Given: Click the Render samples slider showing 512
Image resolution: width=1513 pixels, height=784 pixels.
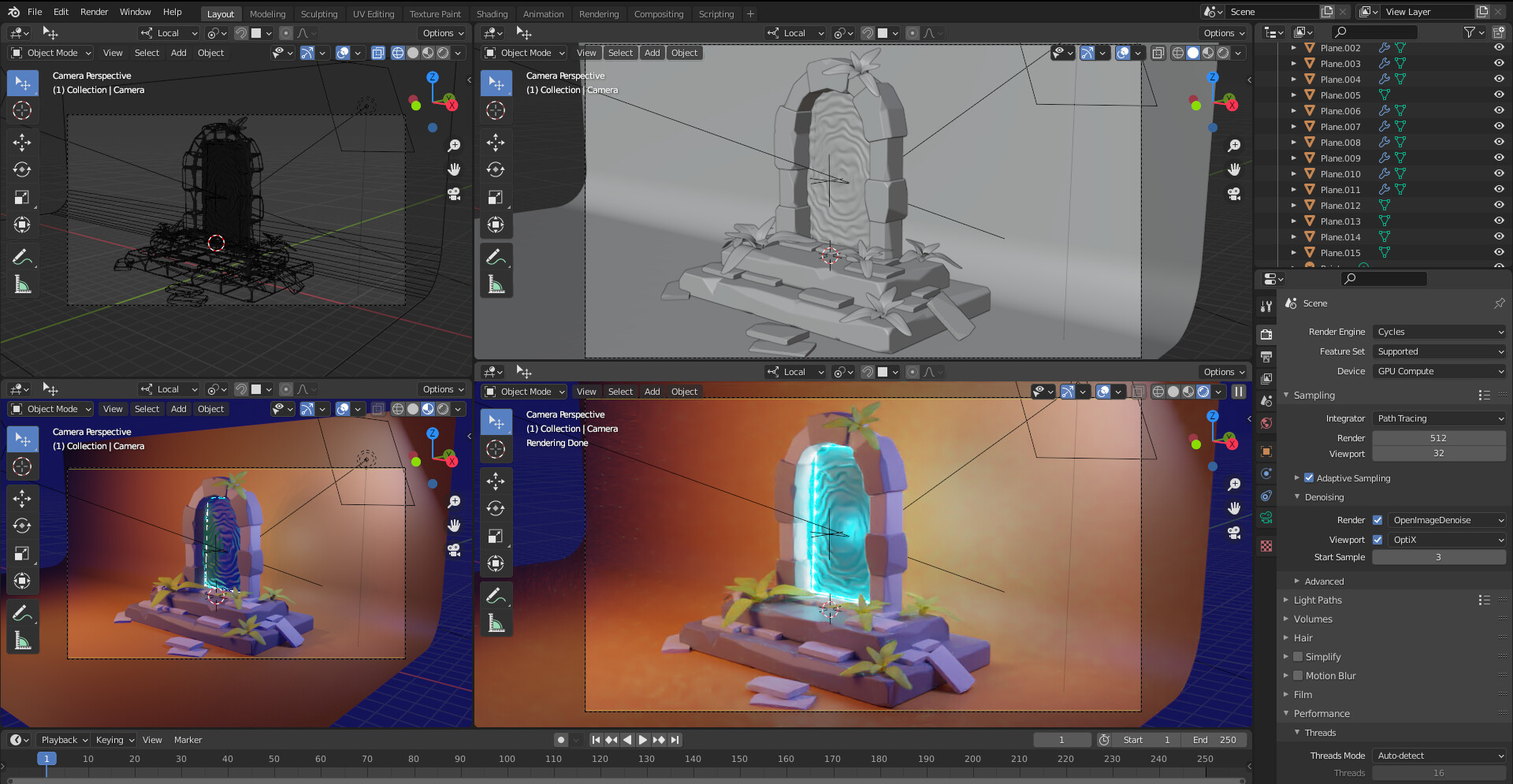Looking at the screenshot, I should (1438, 437).
